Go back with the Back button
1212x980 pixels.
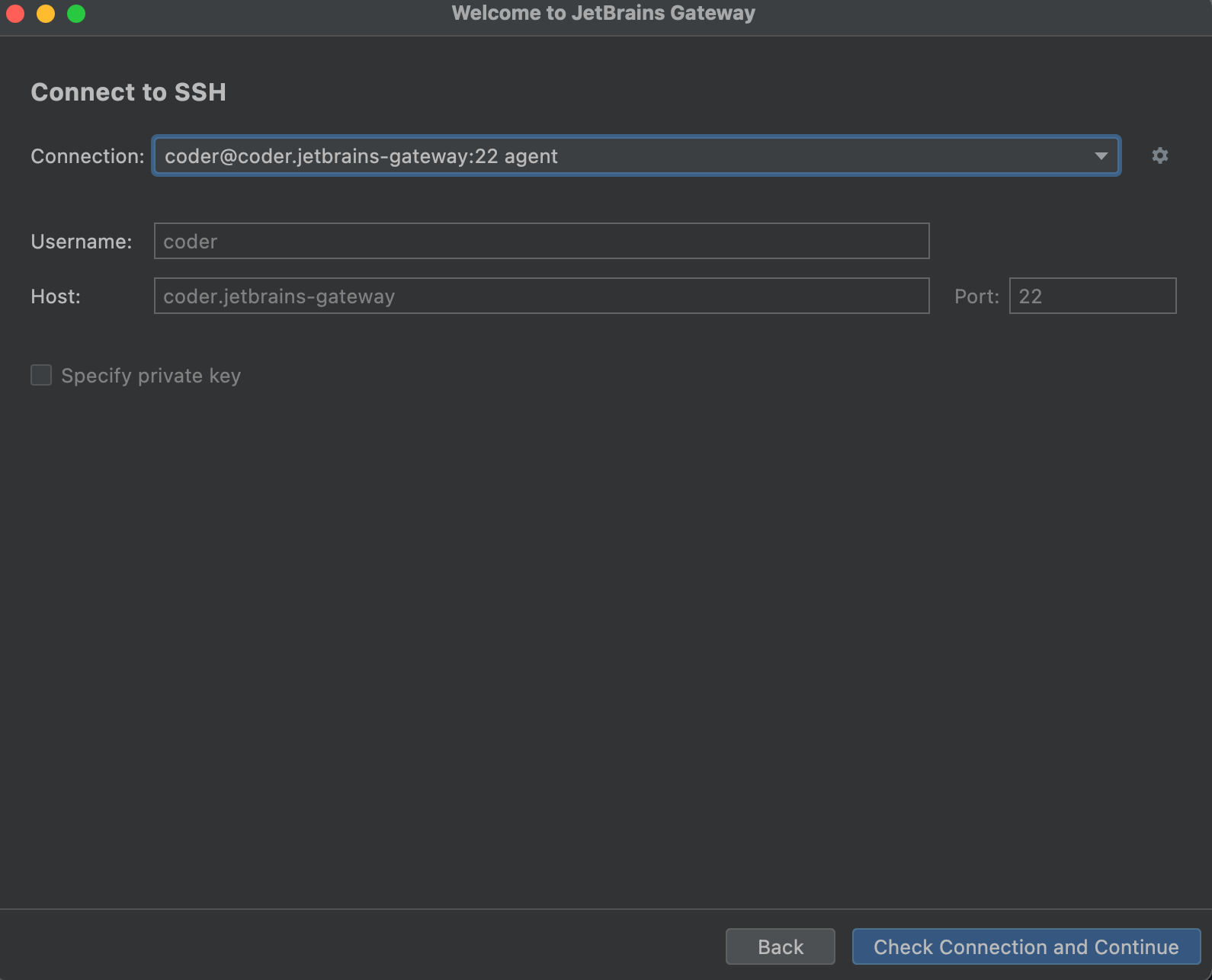pyautogui.click(x=781, y=946)
